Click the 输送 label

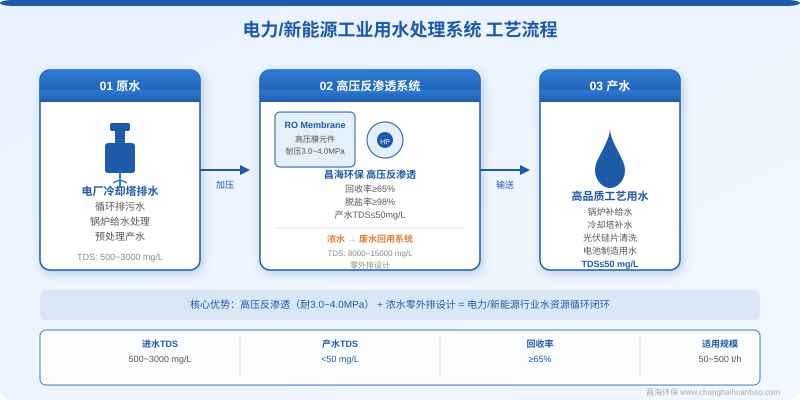click(505, 185)
